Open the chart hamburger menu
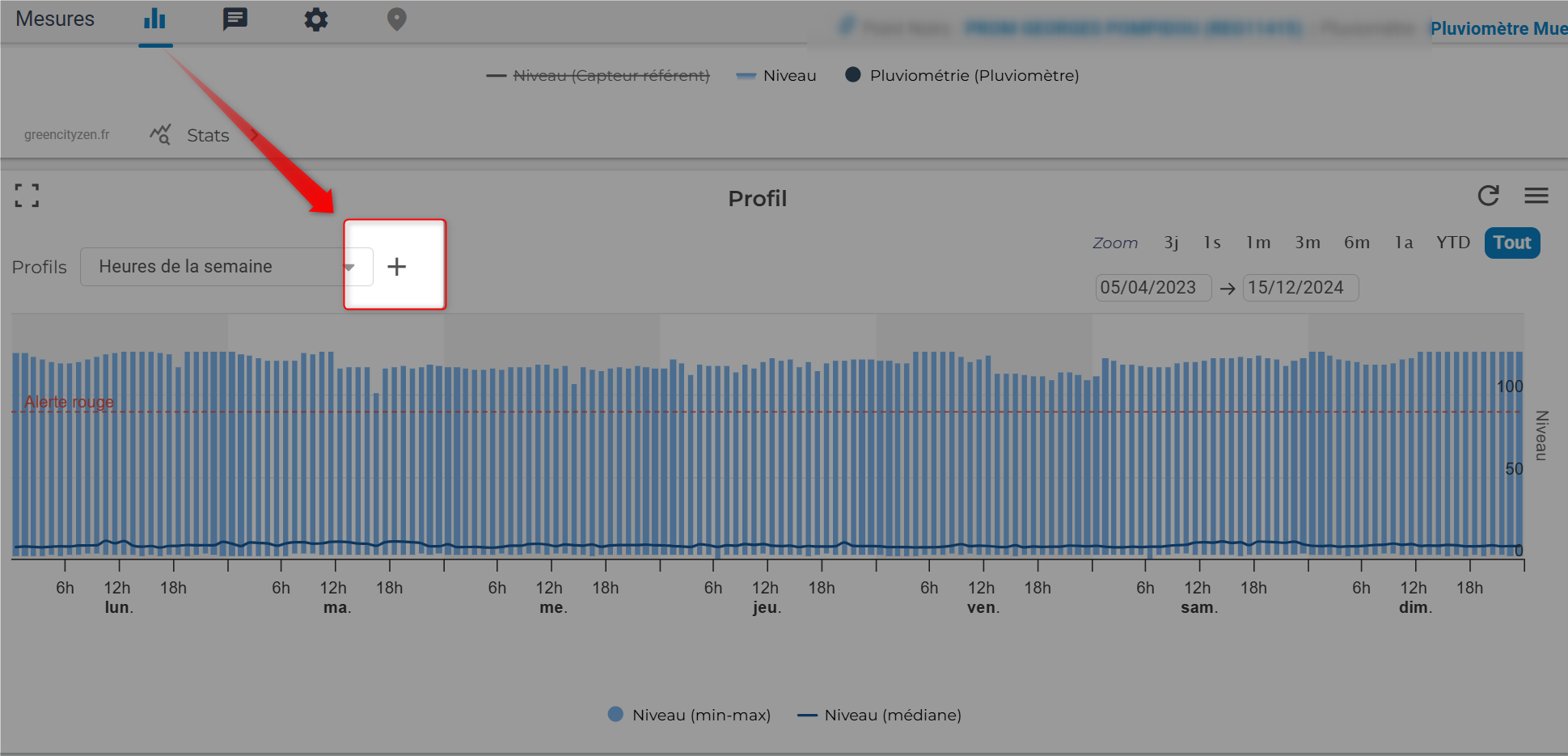 (x=1536, y=196)
